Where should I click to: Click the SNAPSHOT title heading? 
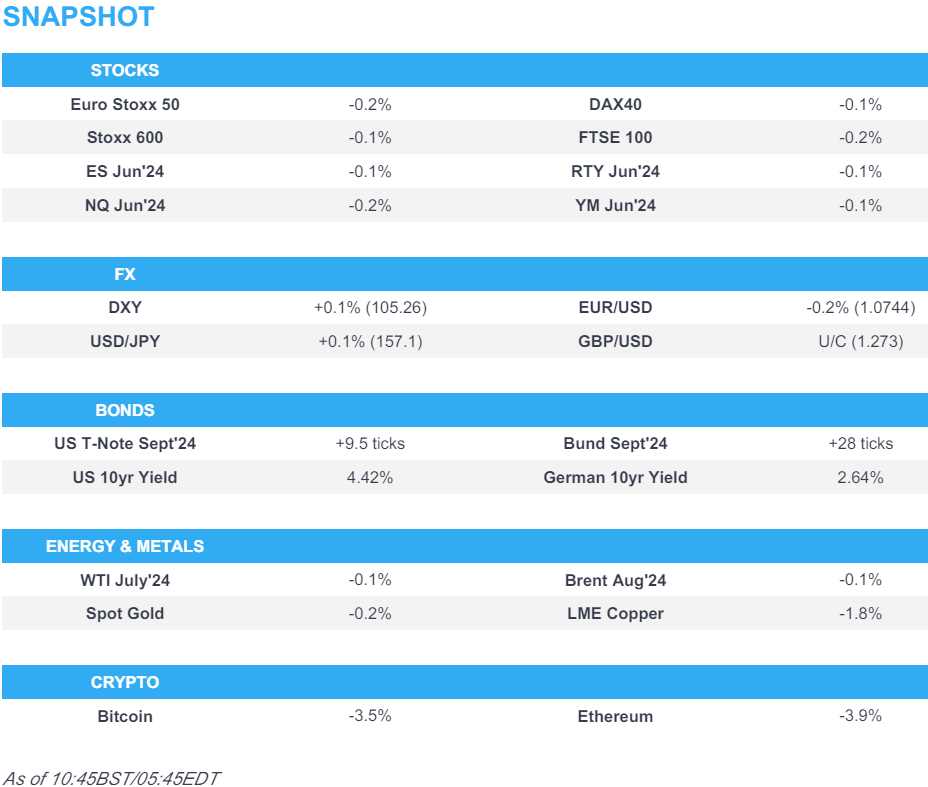(79, 17)
